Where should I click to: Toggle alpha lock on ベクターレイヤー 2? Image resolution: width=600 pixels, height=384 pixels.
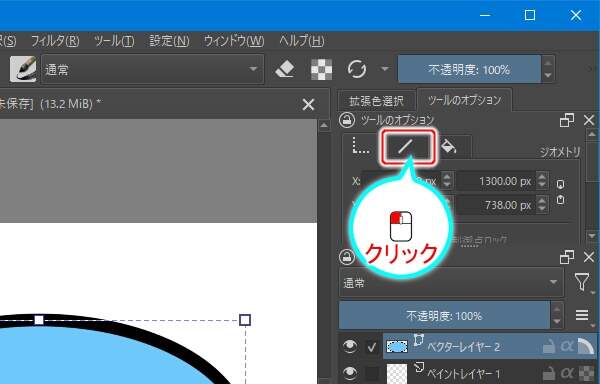(566, 347)
